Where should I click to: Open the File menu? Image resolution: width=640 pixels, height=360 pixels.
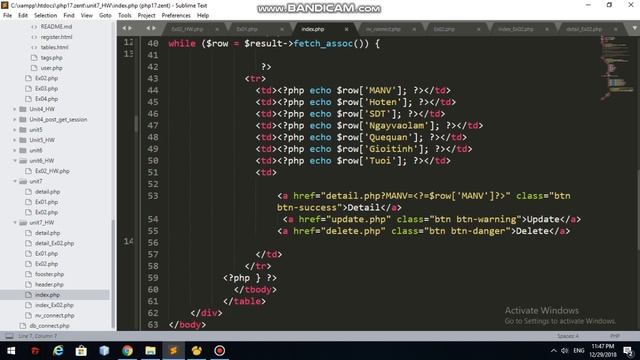7,16
